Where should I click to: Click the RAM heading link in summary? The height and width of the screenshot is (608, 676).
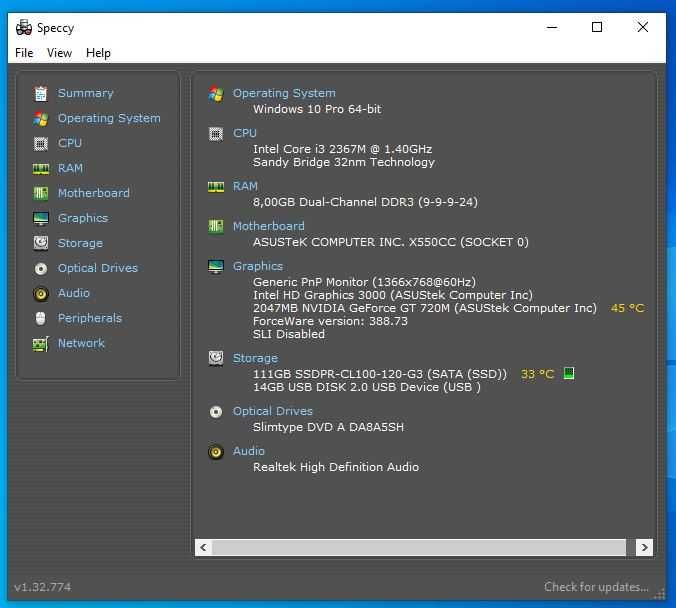[x=245, y=186]
